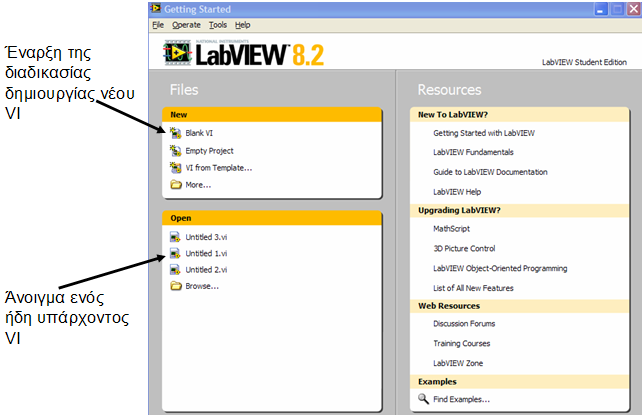
Task: Click the Blank VI icon
Action: pyautogui.click(x=176, y=133)
